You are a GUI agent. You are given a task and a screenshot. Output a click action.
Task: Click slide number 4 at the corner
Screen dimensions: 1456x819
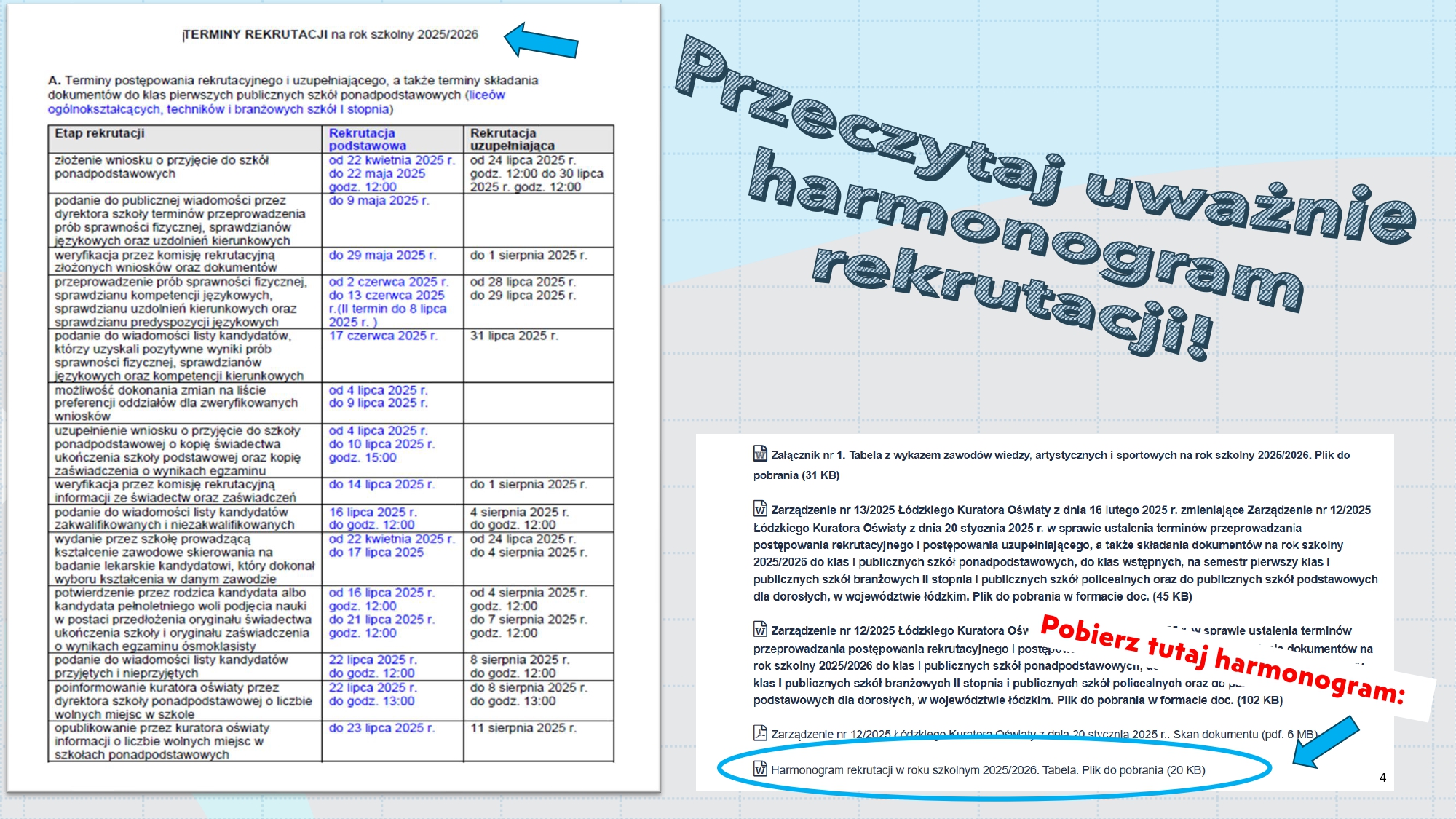[1382, 778]
